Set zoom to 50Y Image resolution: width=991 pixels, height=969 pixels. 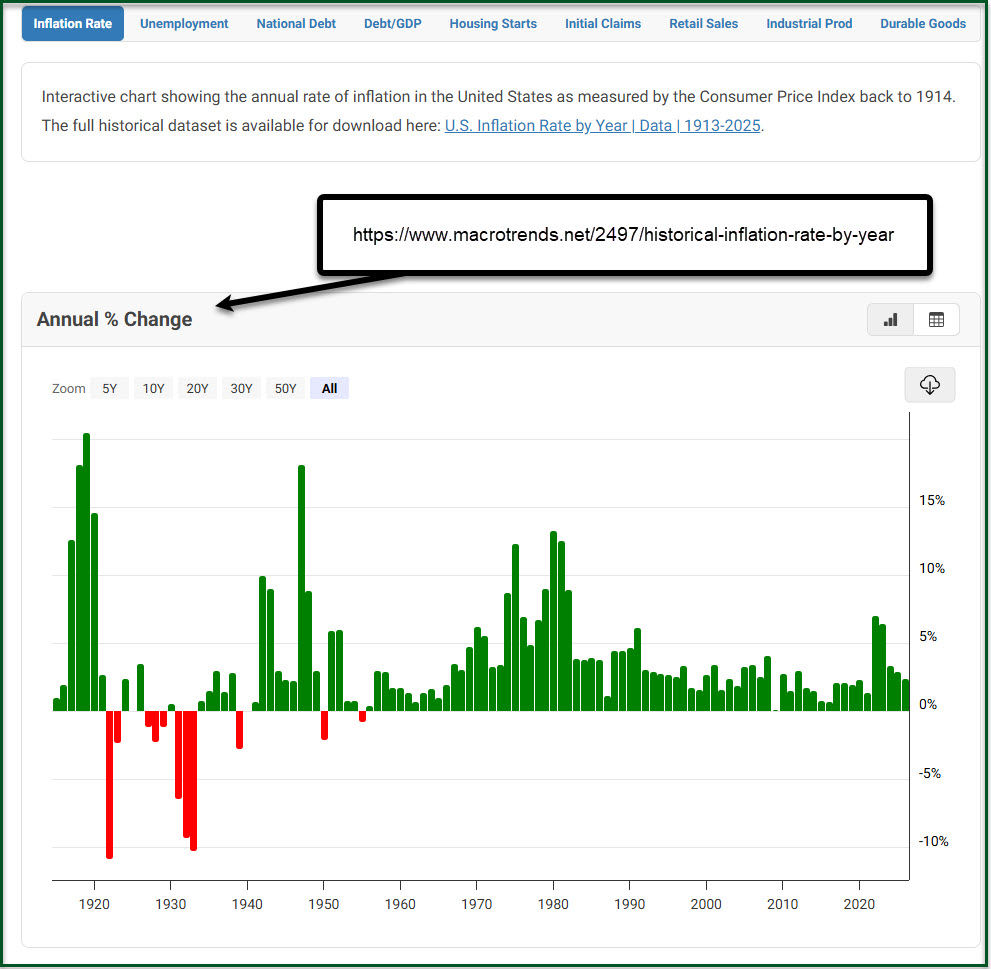(285, 389)
